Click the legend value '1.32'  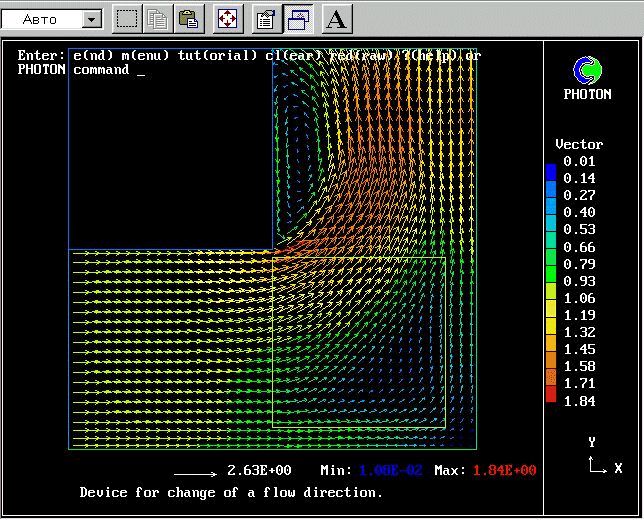[579, 332]
